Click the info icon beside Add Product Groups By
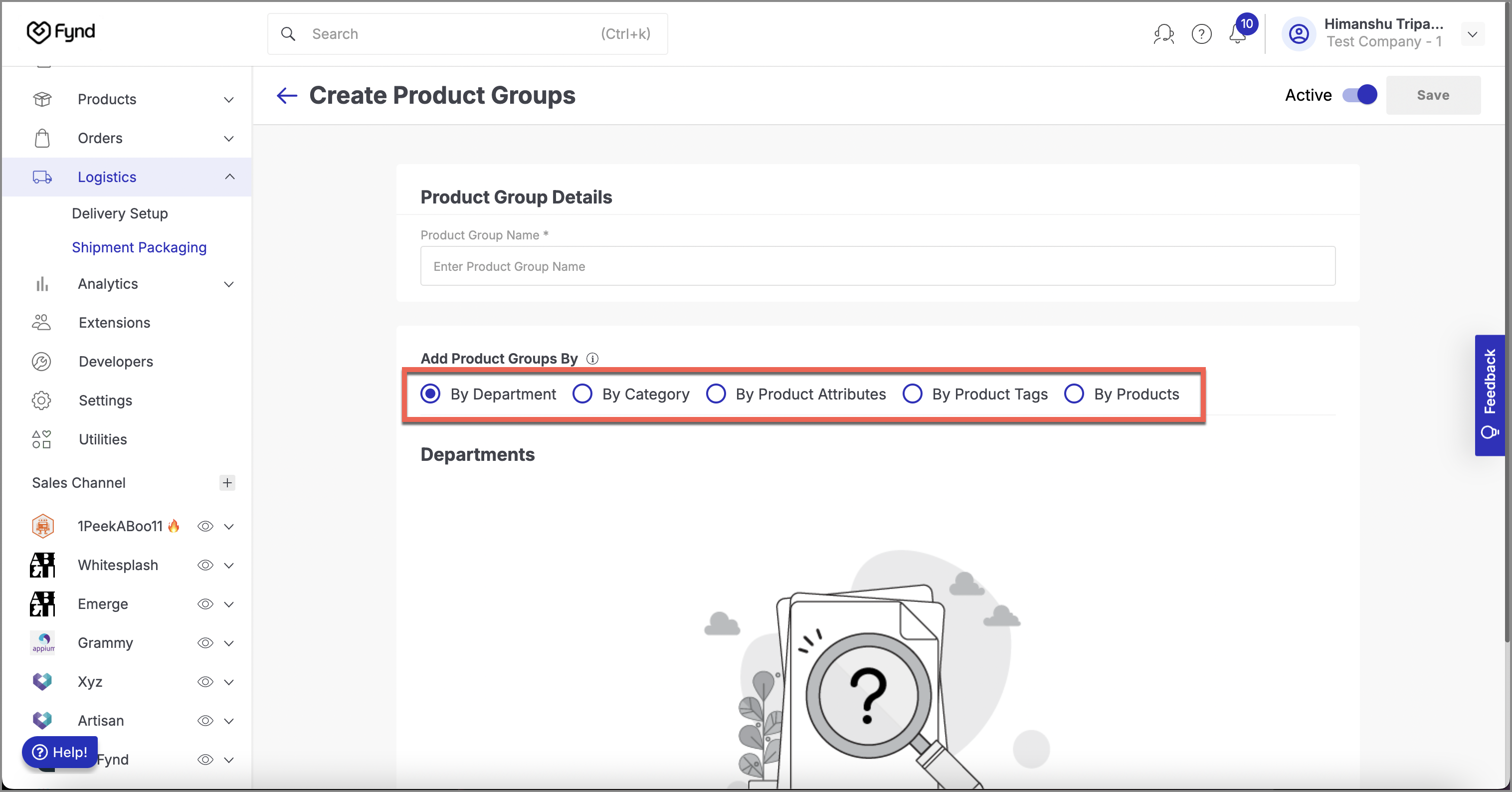Viewport: 1512px width, 792px height. click(x=593, y=359)
